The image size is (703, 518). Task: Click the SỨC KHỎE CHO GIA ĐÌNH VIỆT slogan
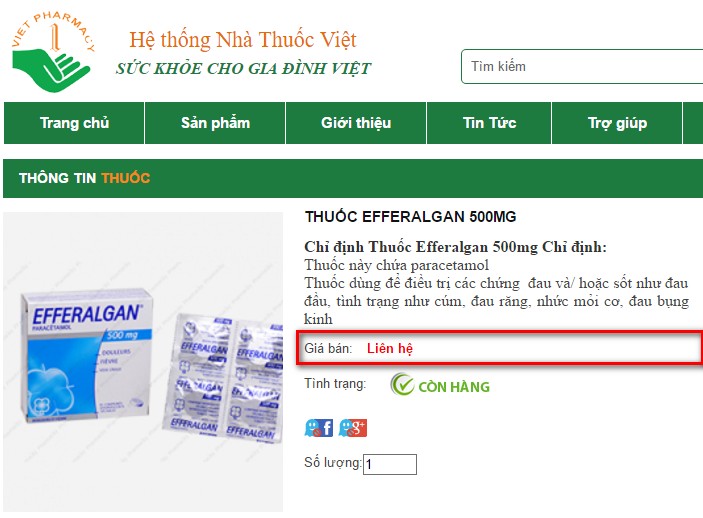(243, 69)
